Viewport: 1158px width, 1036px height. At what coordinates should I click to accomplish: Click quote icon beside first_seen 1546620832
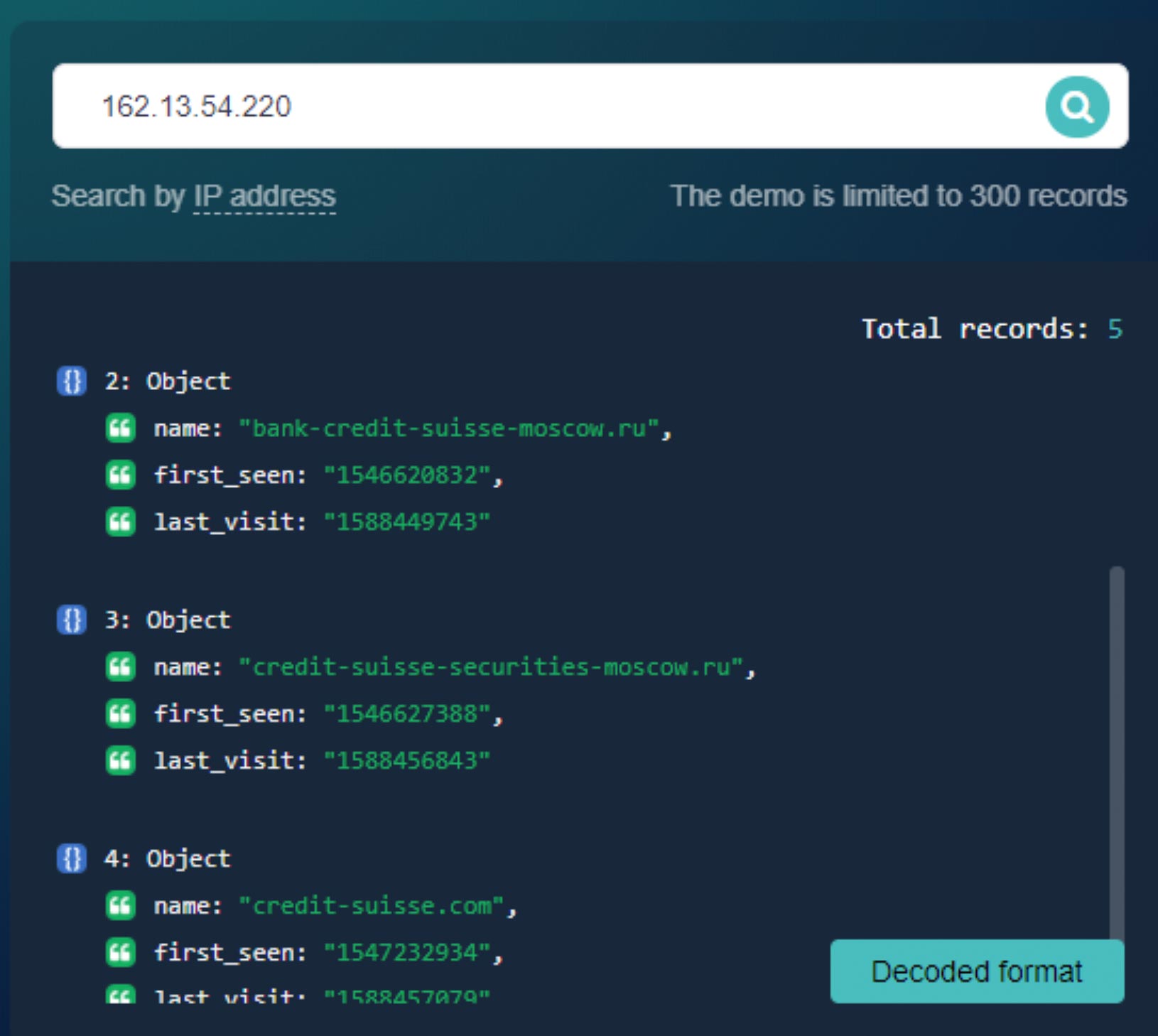pos(120,475)
